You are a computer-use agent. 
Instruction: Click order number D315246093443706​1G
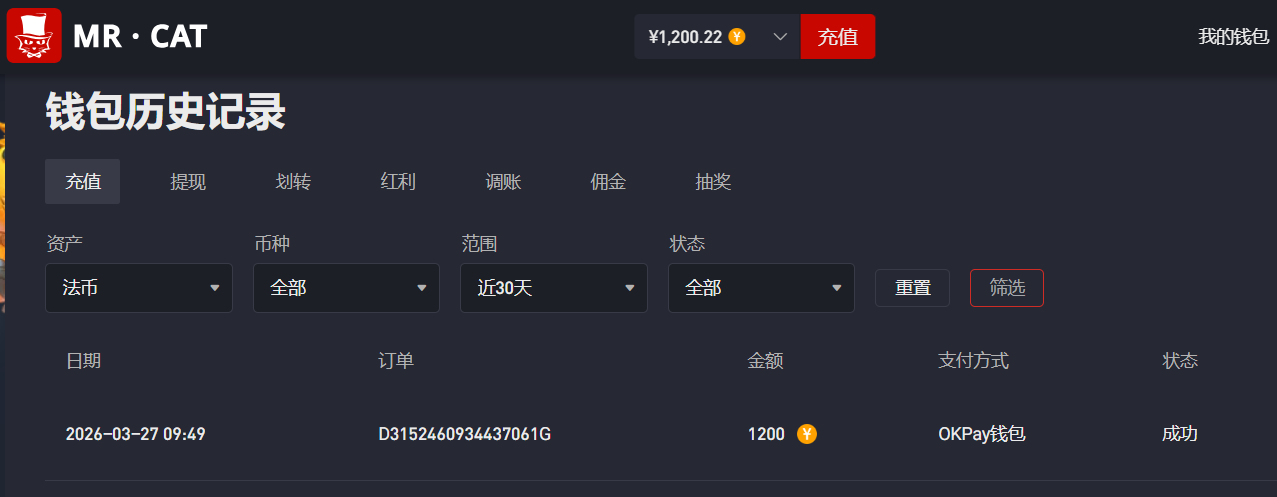click(464, 434)
